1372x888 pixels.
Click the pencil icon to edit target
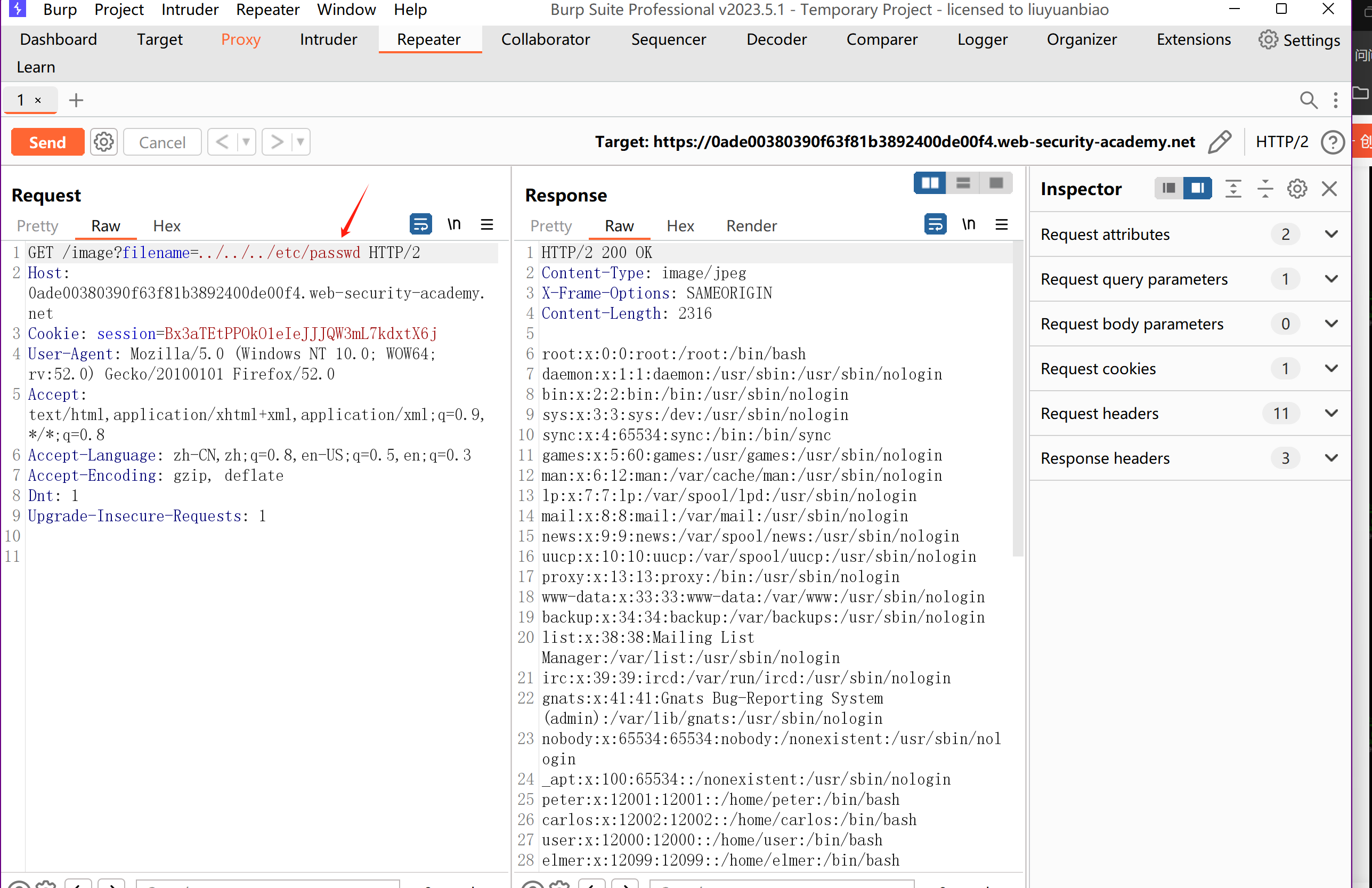pyautogui.click(x=1219, y=142)
